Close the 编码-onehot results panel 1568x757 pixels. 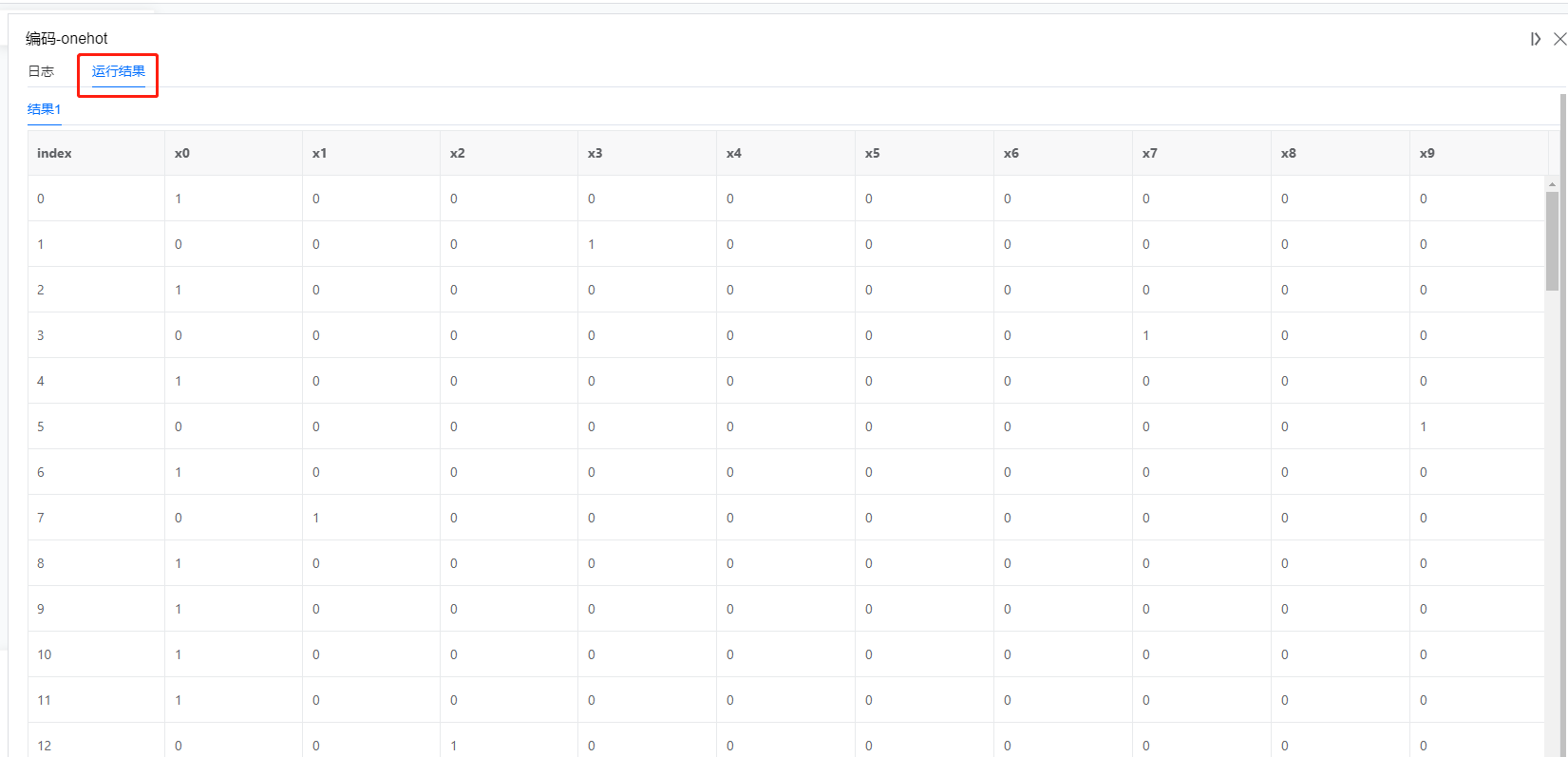point(1559,39)
